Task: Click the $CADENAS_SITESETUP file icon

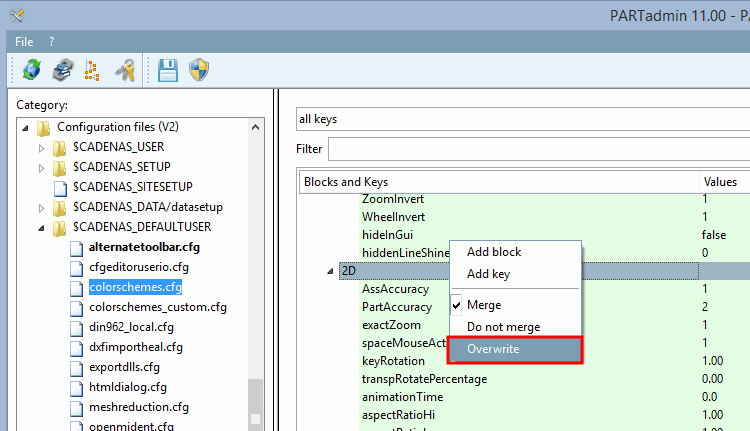Action: [x=60, y=188]
